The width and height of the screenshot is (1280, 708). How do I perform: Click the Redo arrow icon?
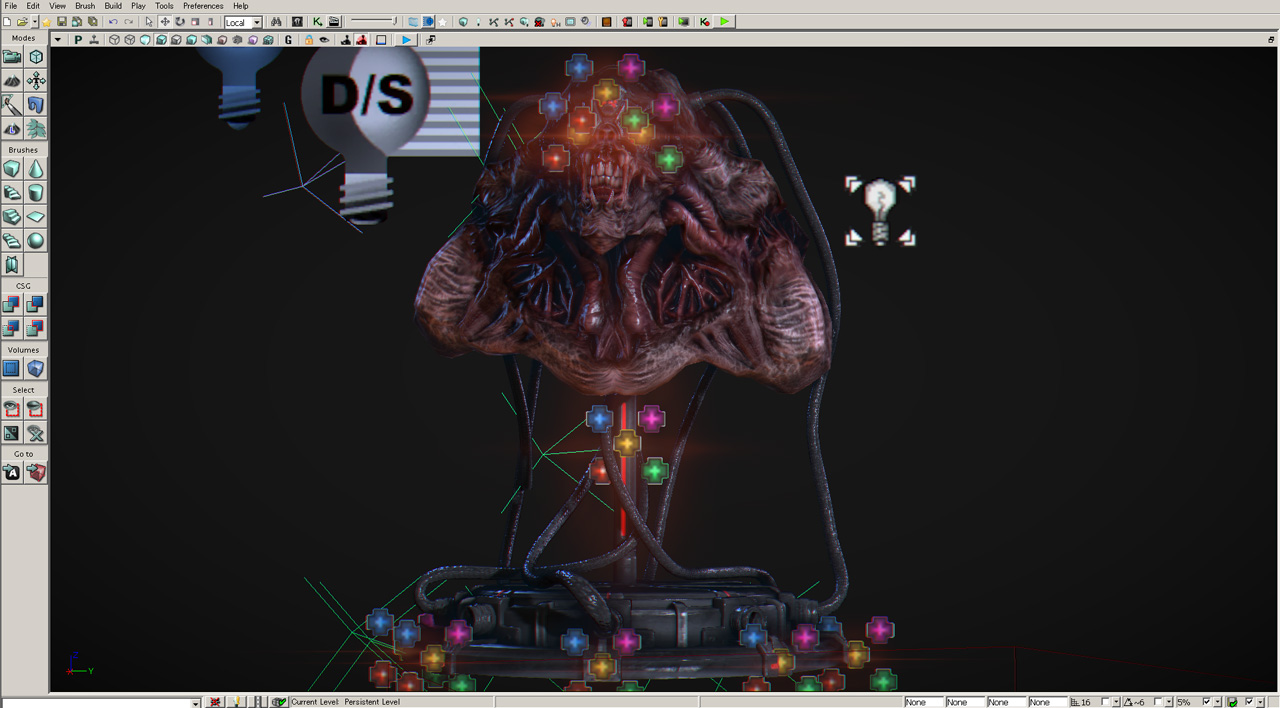coord(129,22)
